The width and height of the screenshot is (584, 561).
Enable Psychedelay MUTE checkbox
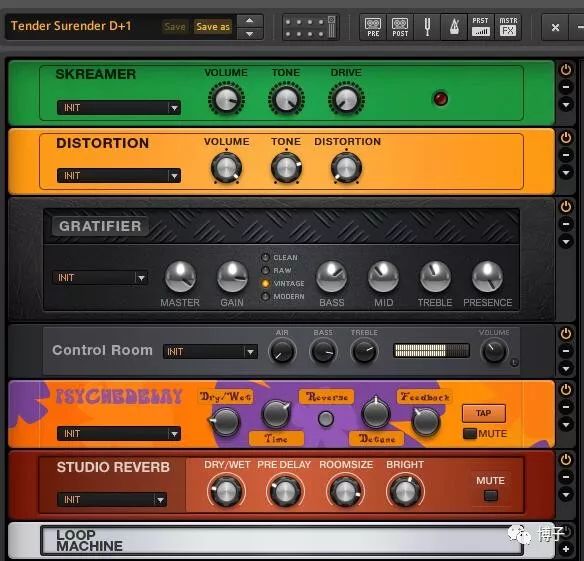coord(469,434)
